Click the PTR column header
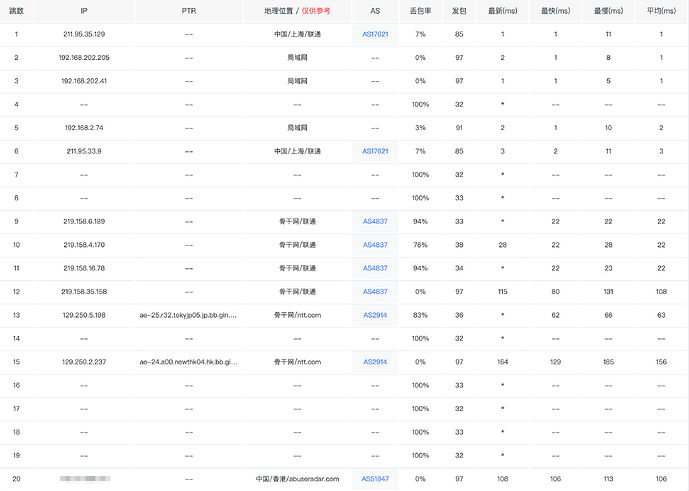This screenshot has width=689, height=491. pyautogui.click(x=189, y=11)
